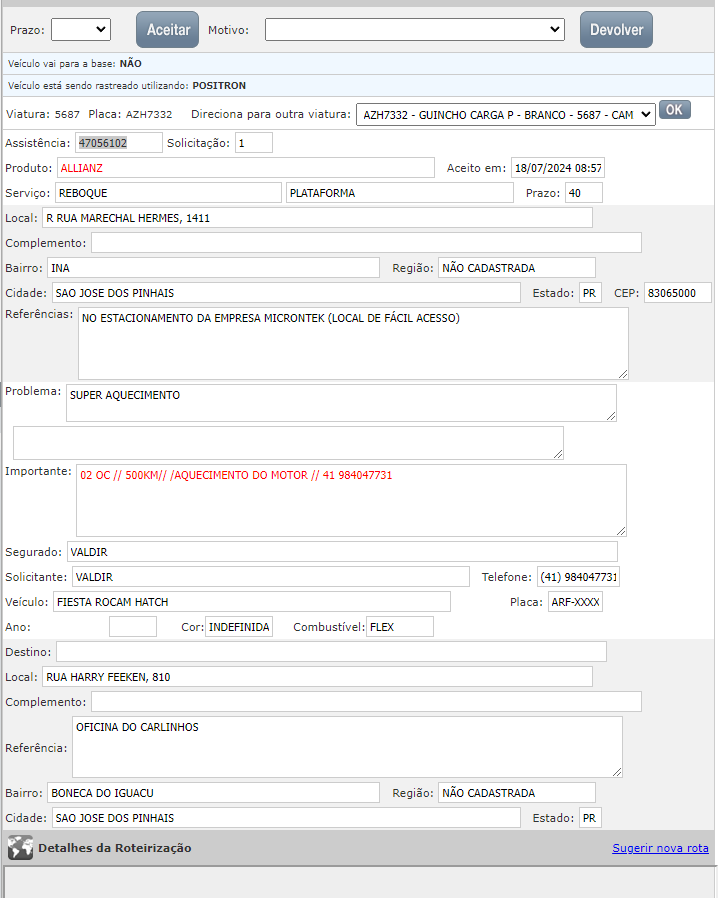Click the Produto field showing ALLIANZ

[x=245, y=168]
